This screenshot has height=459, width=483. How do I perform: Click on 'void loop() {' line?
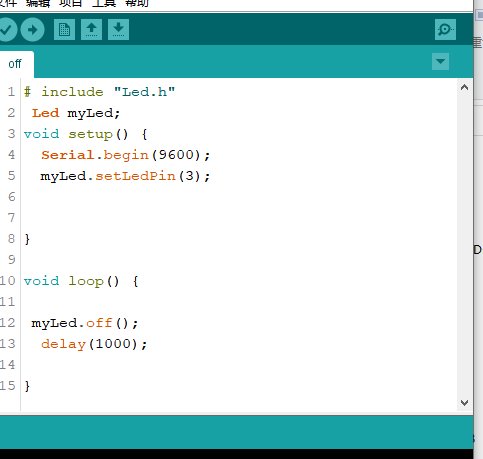(x=81, y=281)
